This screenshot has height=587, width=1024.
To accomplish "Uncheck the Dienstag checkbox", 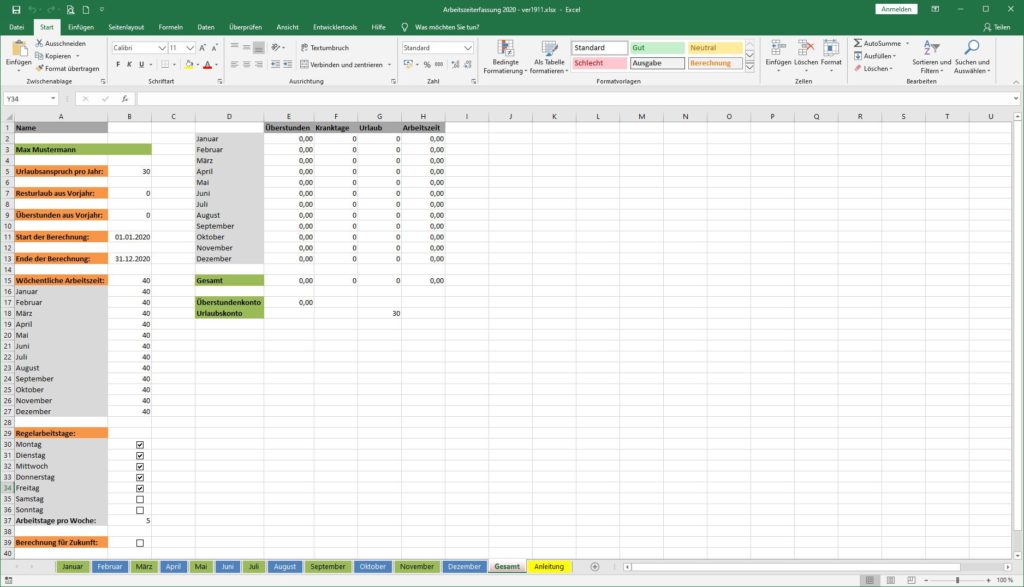I will tap(140, 456).
